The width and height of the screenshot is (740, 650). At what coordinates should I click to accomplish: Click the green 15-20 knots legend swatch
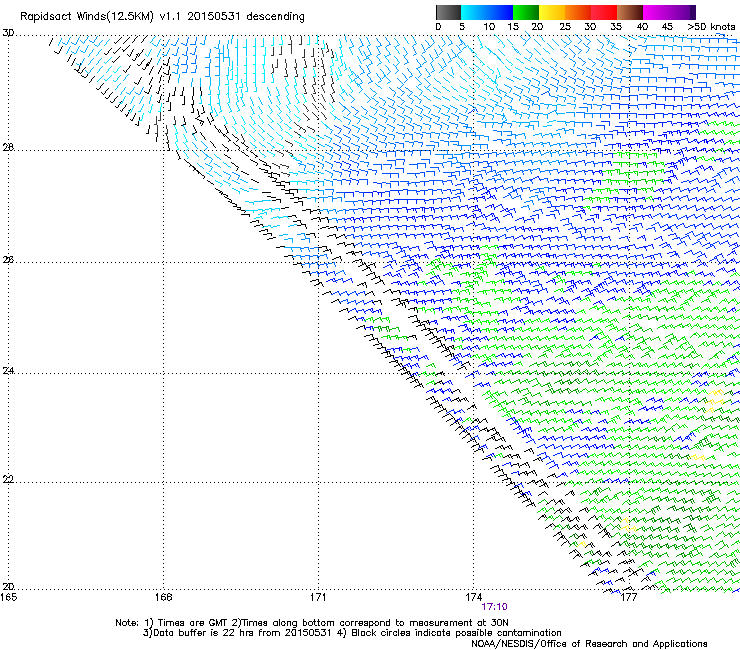tap(525, 12)
